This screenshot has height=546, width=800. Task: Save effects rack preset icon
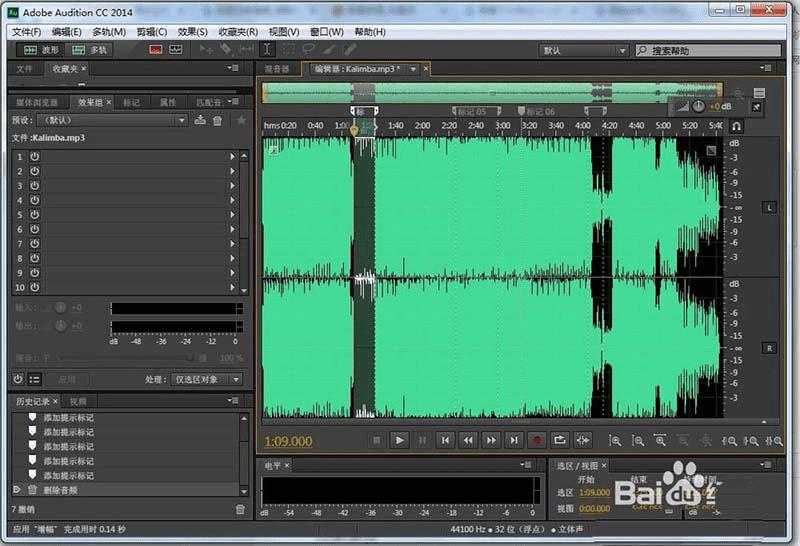[201, 120]
